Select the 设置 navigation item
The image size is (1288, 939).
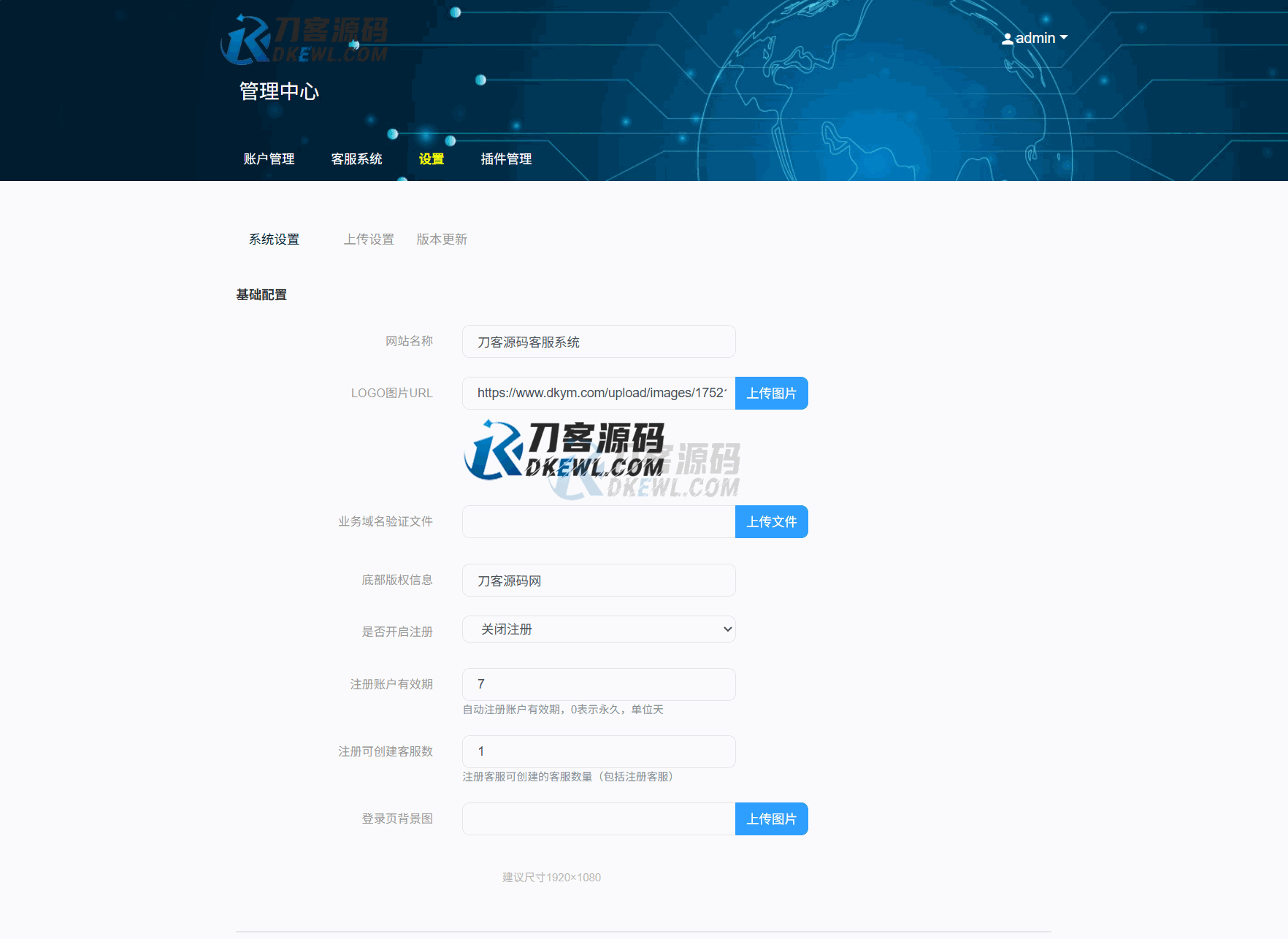coord(431,159)
